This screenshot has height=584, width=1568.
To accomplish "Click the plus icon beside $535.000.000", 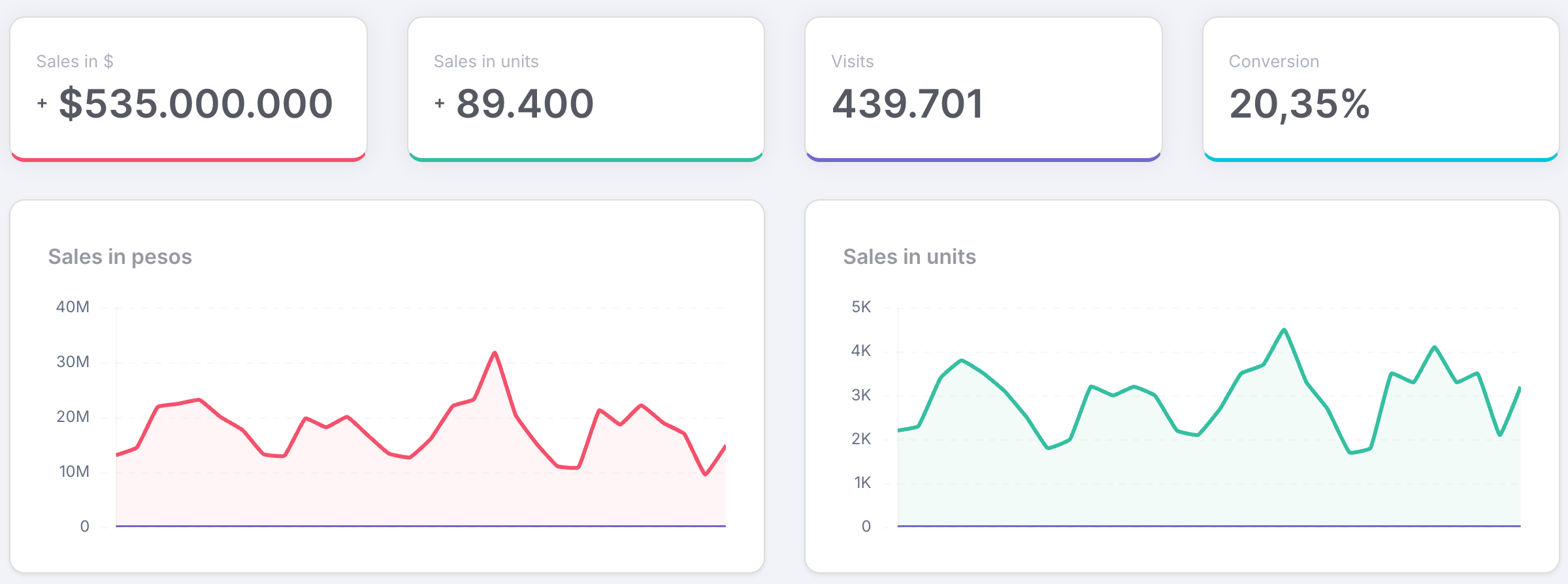I will (42, 103).
